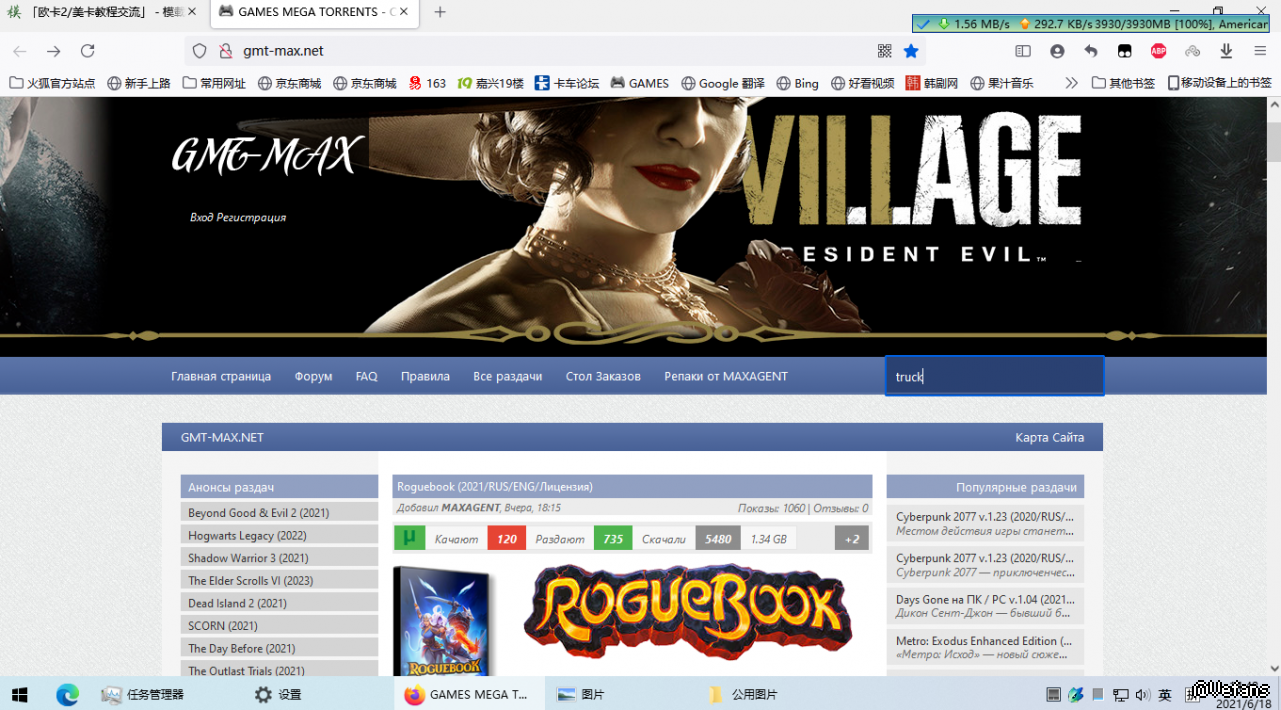Click the Firefox account avatar icon

pyautogui.click(x=1057, y=51)
